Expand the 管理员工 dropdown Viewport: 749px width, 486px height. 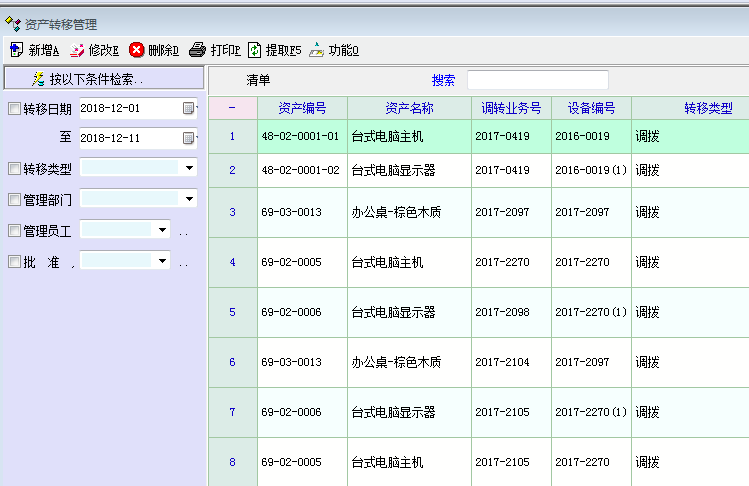pyautogui.click(x=163, y=230)
